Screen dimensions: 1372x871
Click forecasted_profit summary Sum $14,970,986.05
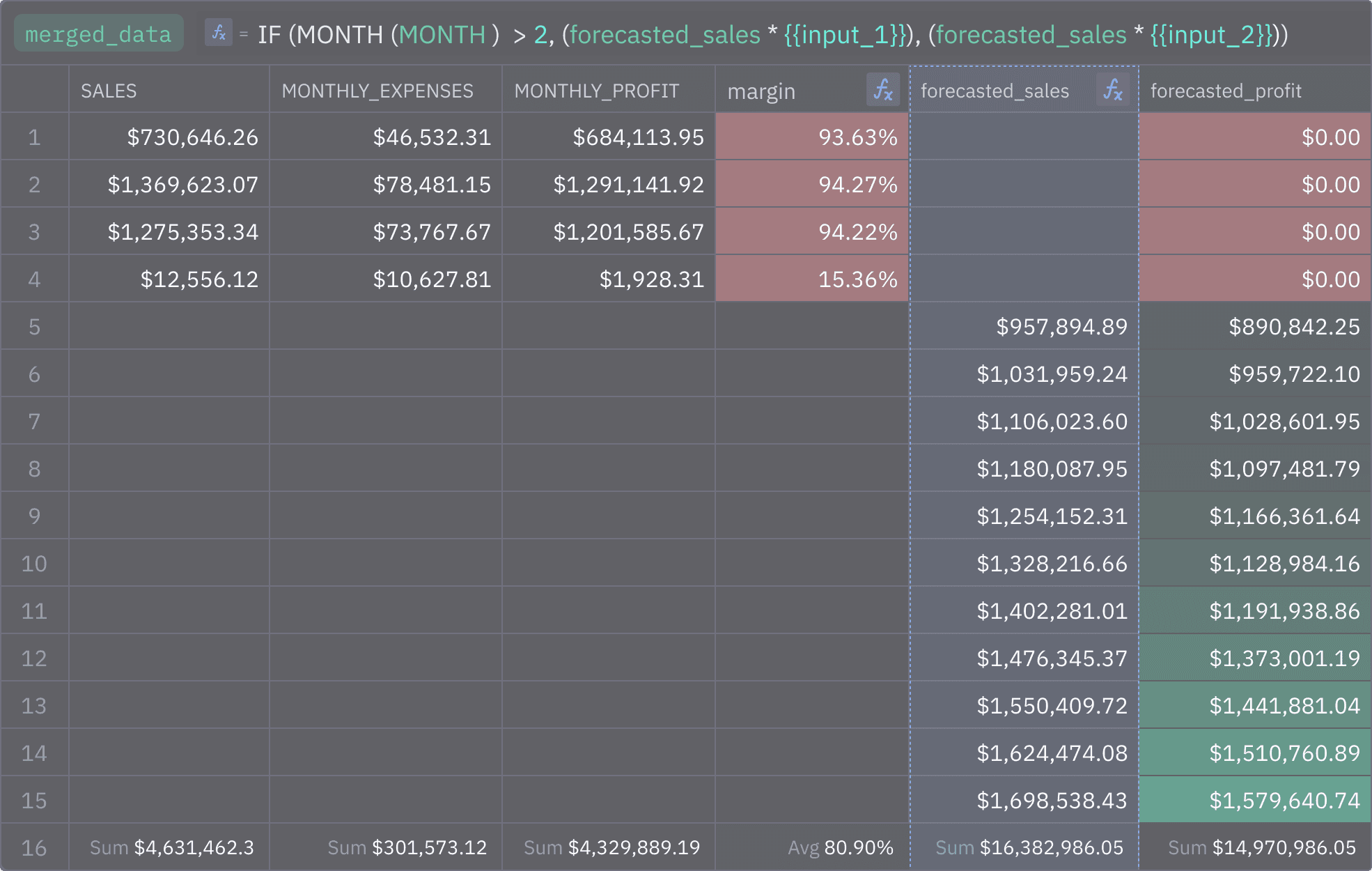coord(1255,847)
